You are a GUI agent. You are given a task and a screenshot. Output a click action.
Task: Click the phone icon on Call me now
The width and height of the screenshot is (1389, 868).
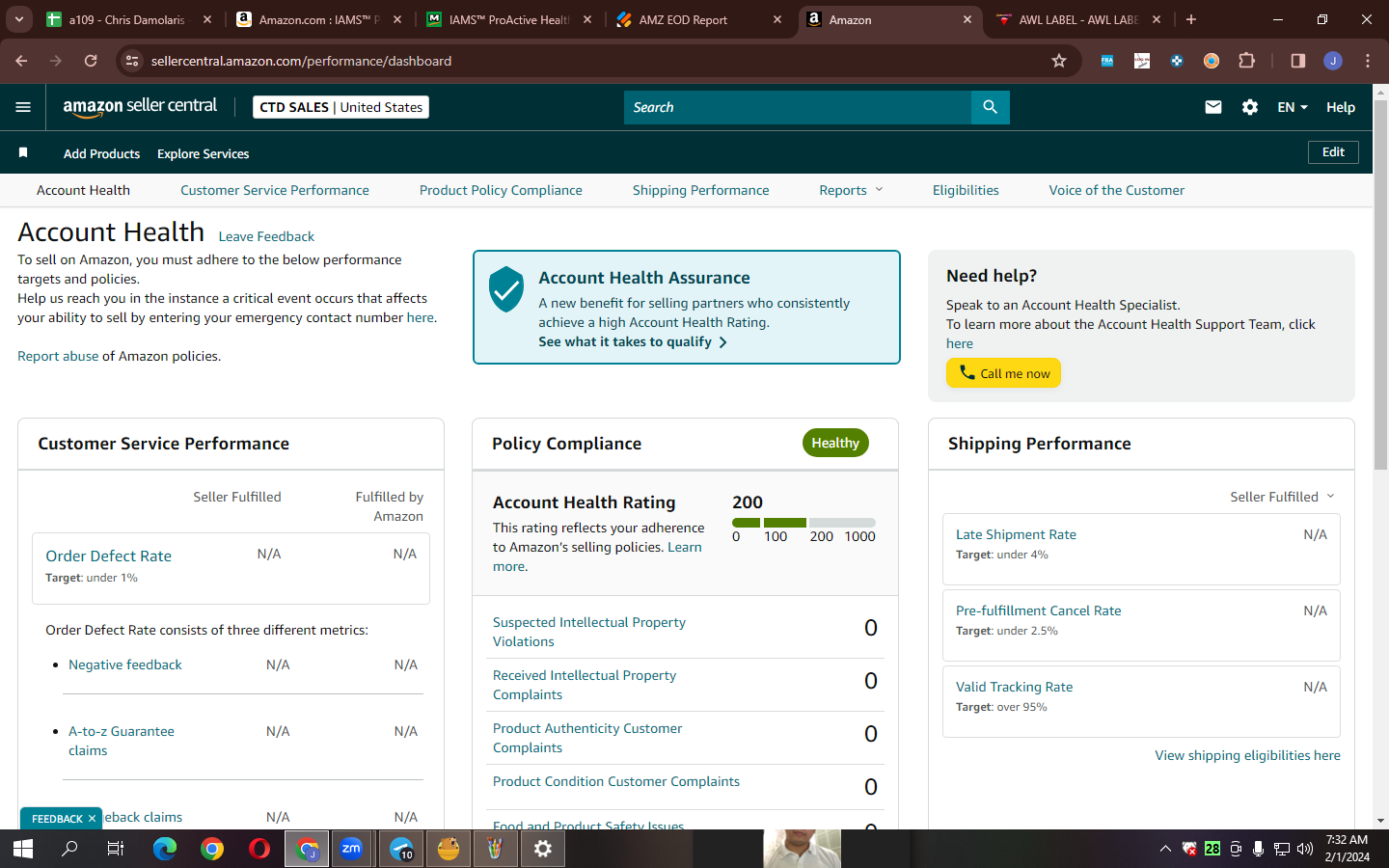click(967, 372)
